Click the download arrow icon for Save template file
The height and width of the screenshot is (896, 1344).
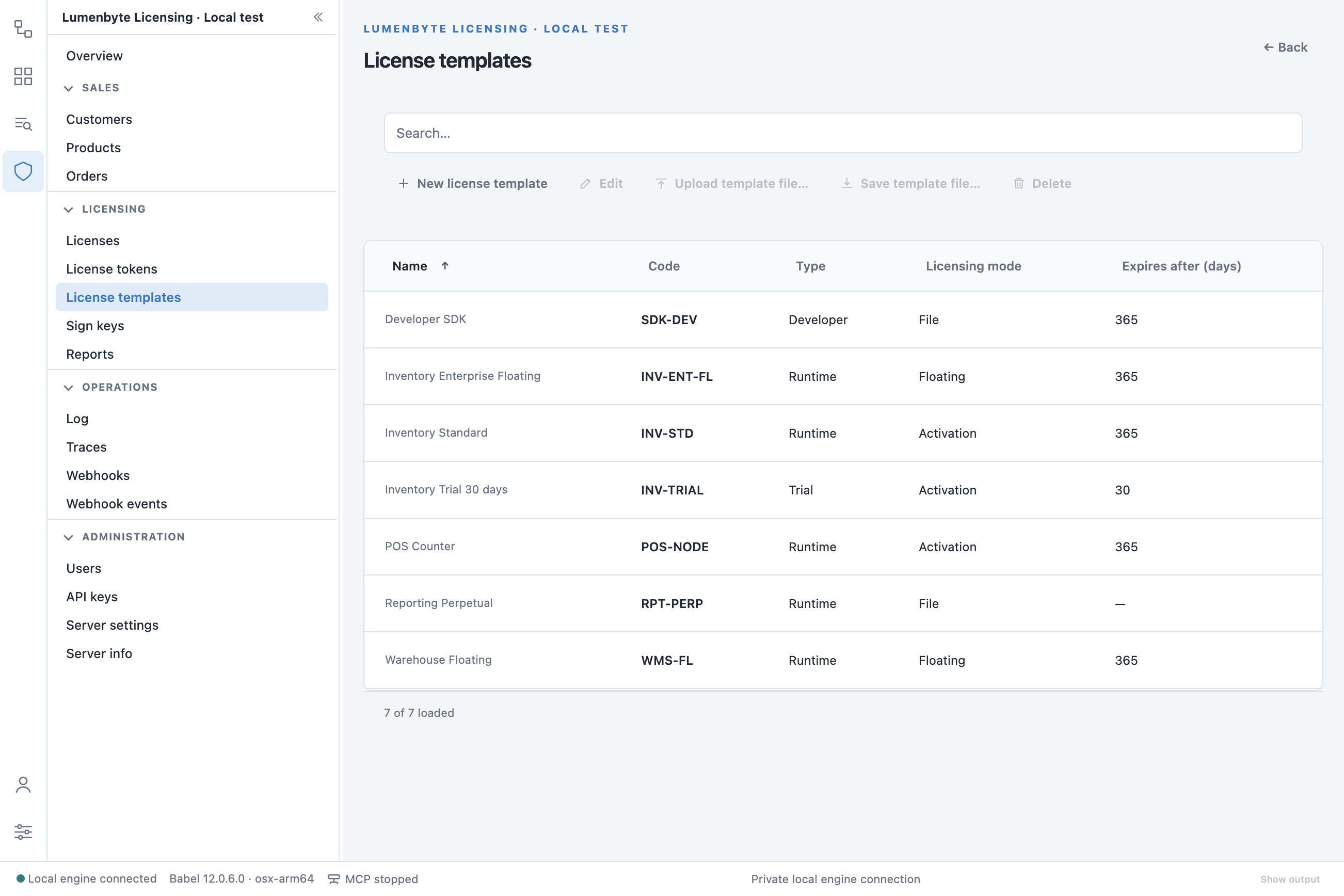pyautogui.click(x=847, y=183)
